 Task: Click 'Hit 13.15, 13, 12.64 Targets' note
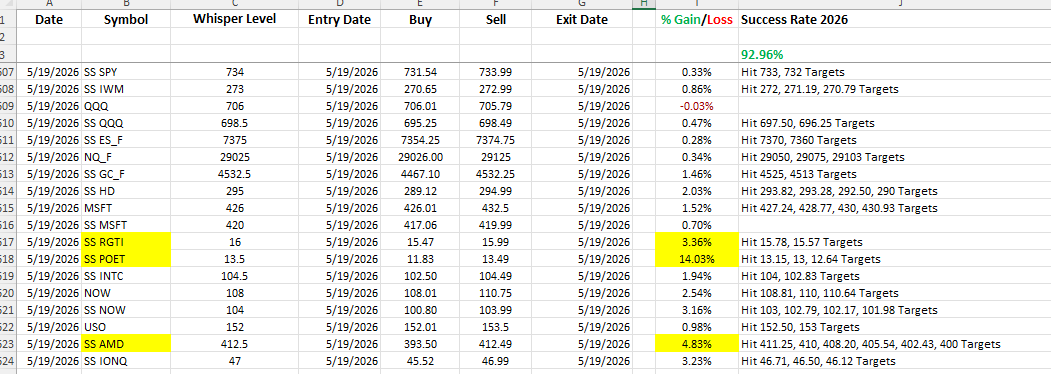[x=811, y=259]
